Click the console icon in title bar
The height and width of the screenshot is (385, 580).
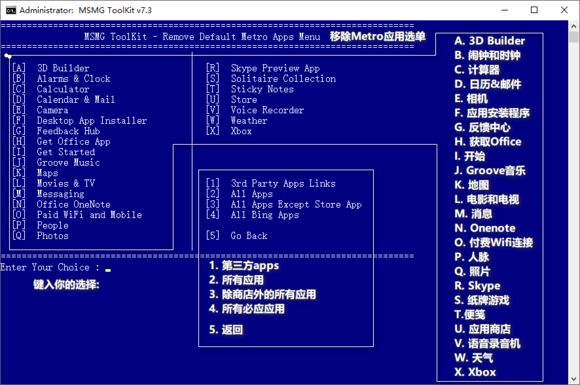[x=11, y=10]
